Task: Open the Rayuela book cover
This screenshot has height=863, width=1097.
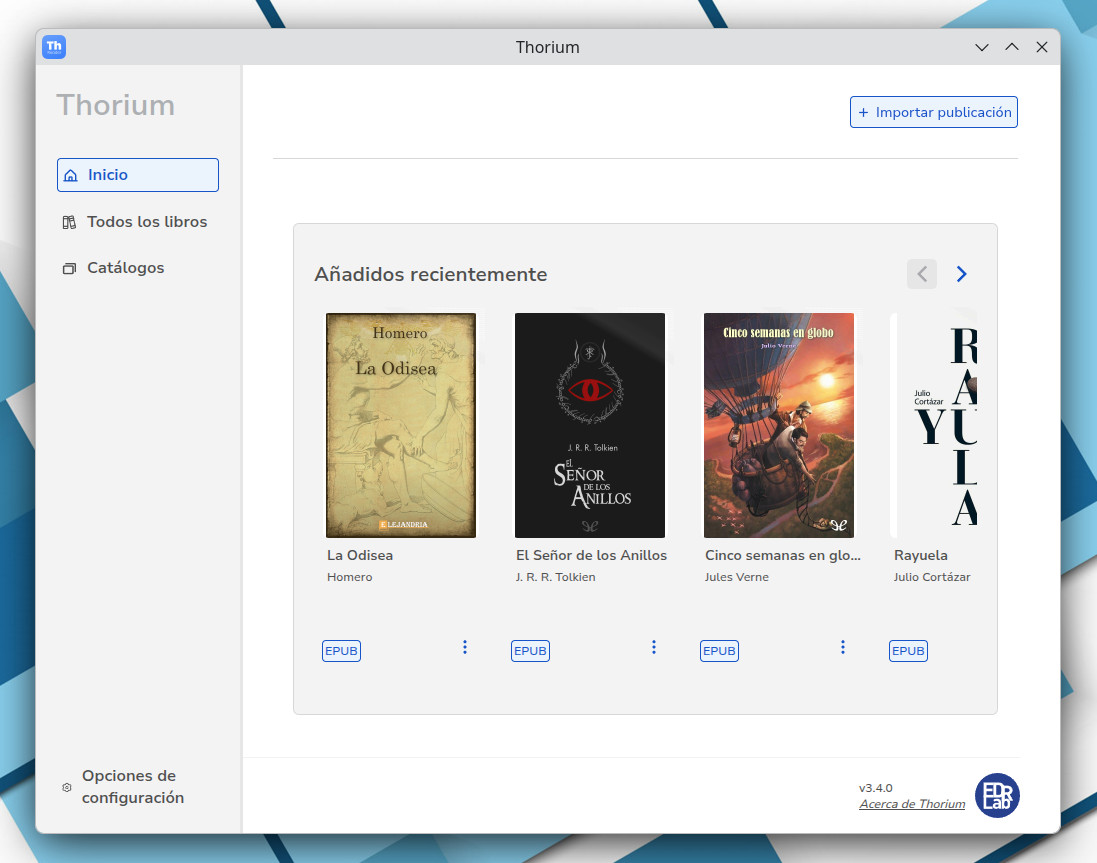Action: pos(934,425)
